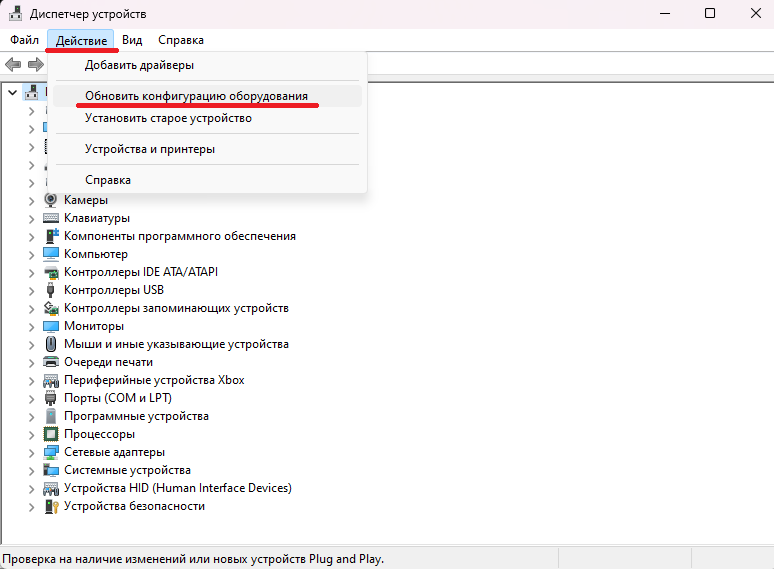The height and width of the screenshot is (569, 774).
Task: Click the Устройства безопасности icon
Action: pyautogui.click(x=52, y=506)
